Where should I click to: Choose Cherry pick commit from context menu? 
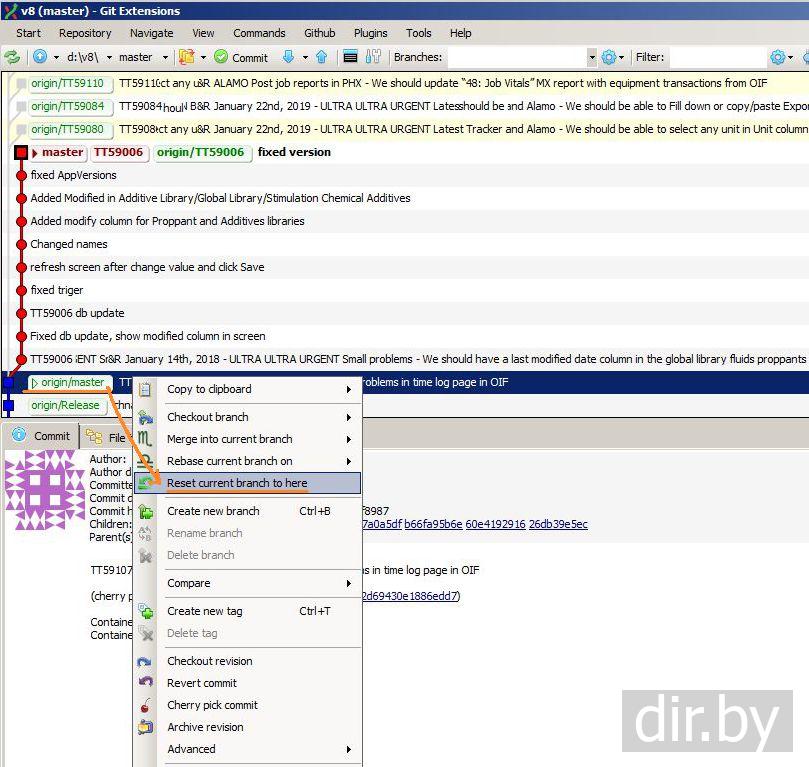click(x=212, y=705)
